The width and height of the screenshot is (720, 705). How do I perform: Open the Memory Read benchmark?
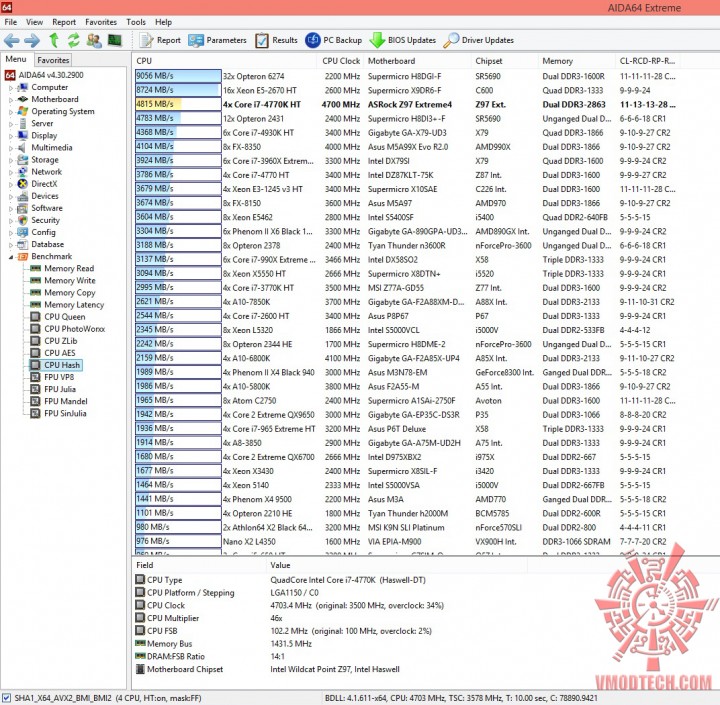(x=69, y=268)
